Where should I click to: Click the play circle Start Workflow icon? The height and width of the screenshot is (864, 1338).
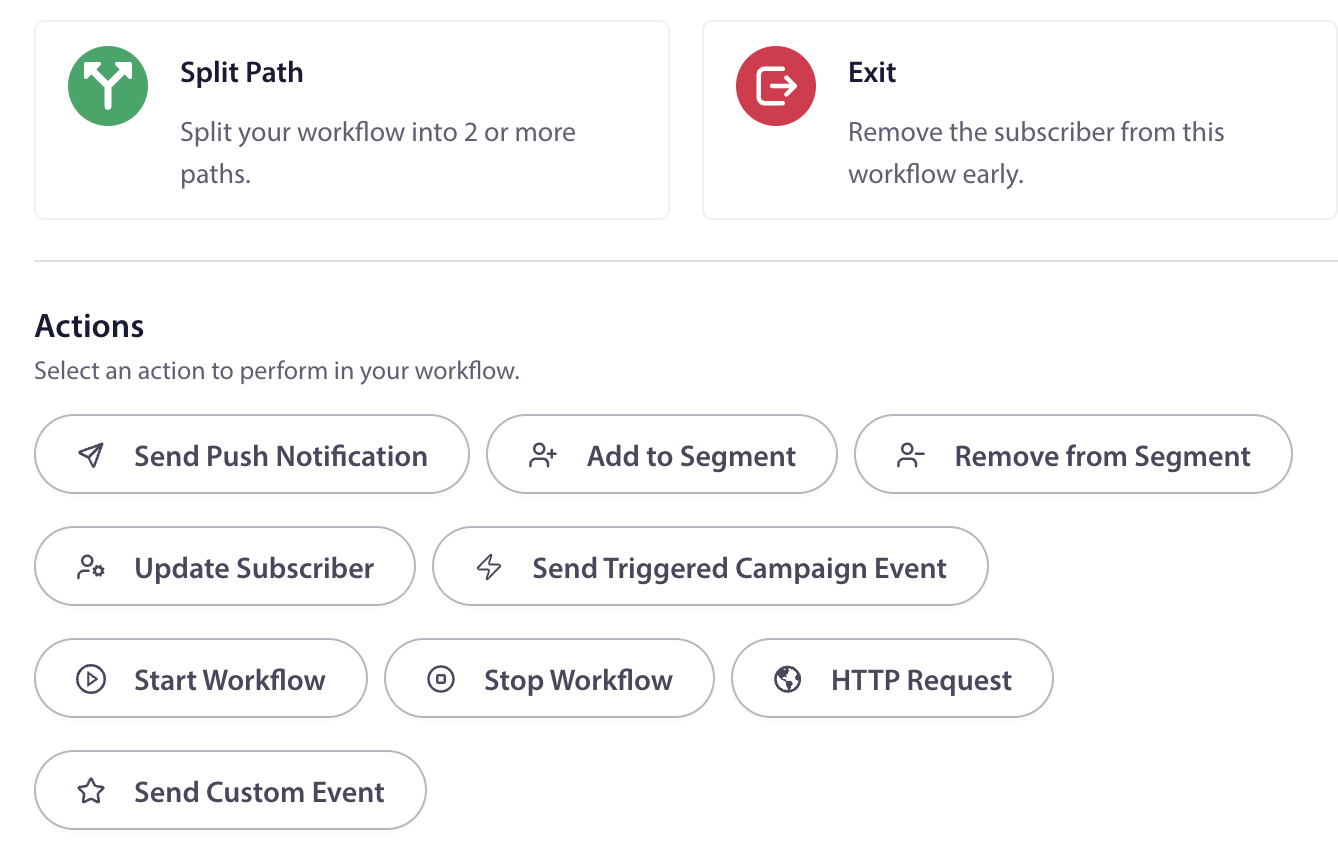click(91, 680)
